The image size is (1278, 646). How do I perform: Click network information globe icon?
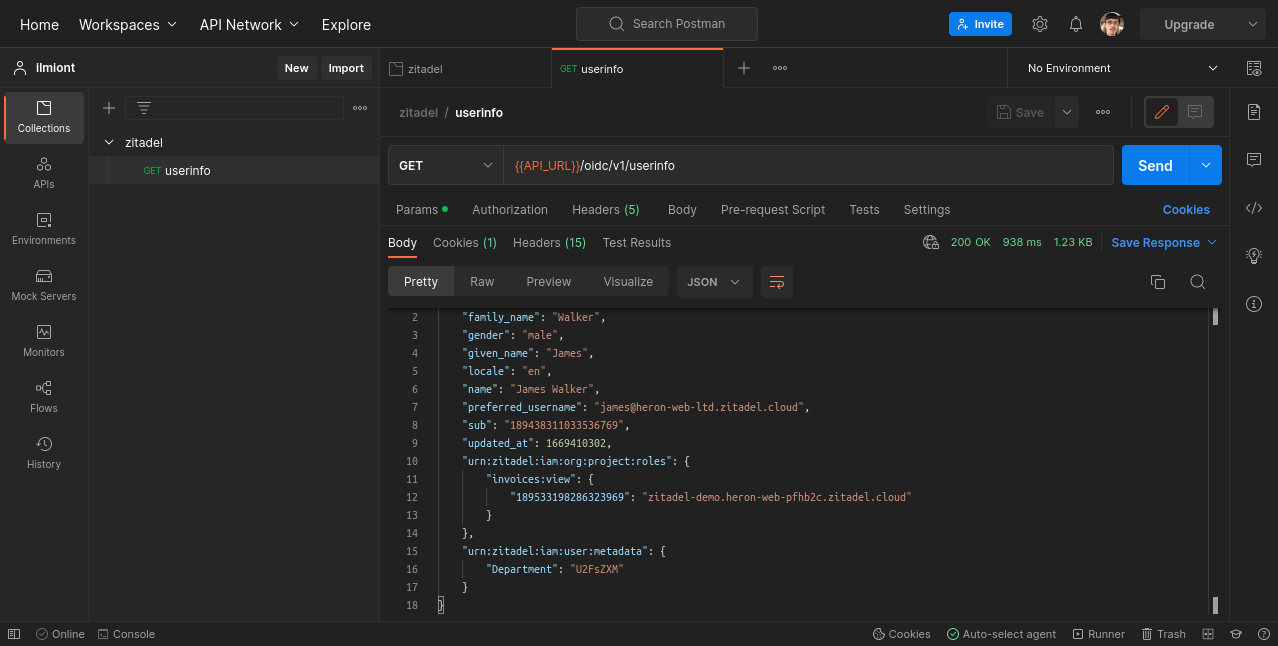tap(931, 242)
